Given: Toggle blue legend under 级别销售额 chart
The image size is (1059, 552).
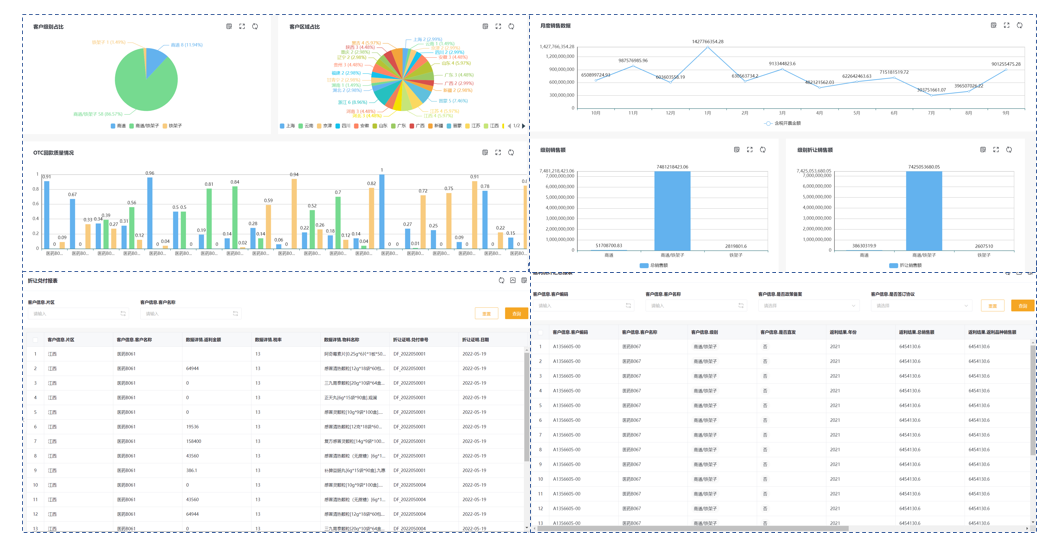Looking at the screenshot, I should click(654, 266).
